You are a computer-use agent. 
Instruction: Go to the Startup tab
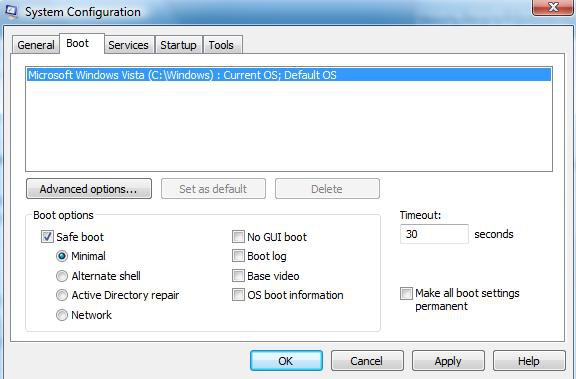point(178,45)
